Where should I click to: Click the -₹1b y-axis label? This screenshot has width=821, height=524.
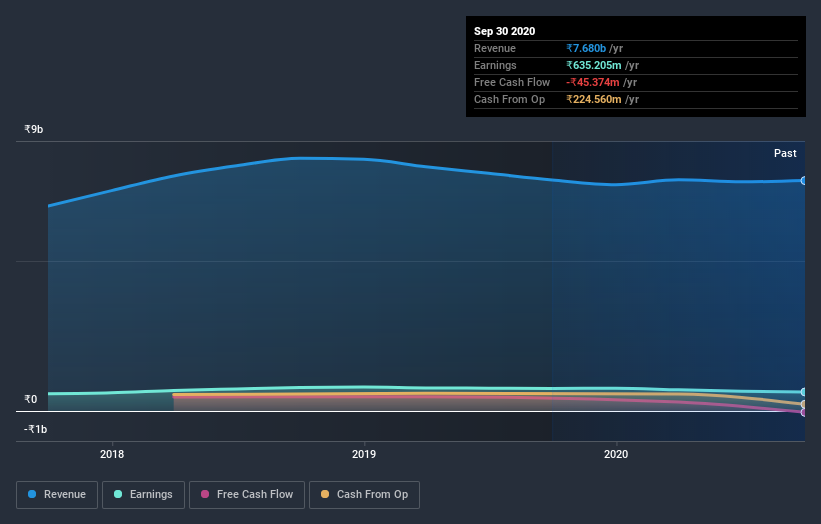[35, 429]
